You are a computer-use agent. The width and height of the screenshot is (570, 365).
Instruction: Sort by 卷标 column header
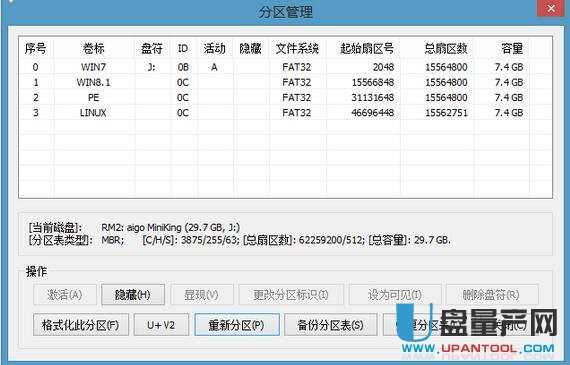[x=94, y=48]
